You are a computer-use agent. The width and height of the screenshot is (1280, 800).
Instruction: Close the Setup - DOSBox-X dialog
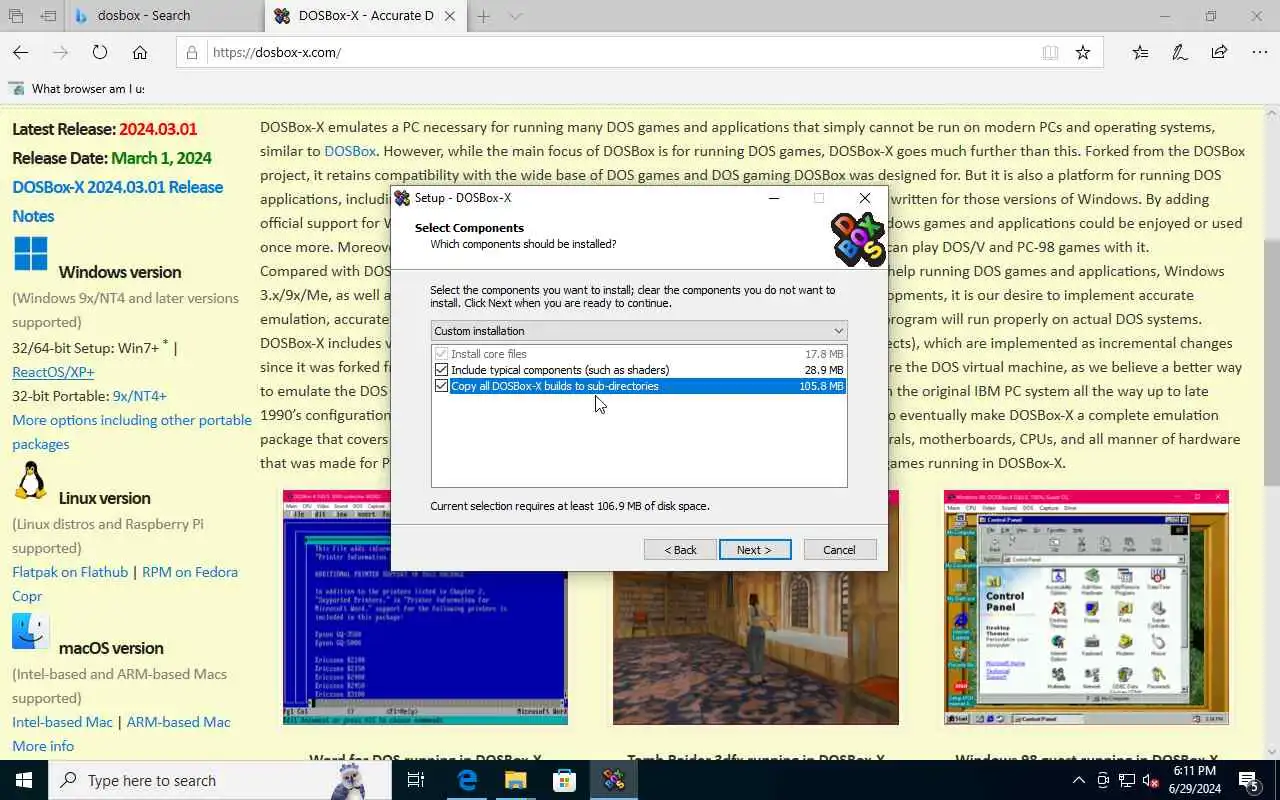tap(865, 198)
